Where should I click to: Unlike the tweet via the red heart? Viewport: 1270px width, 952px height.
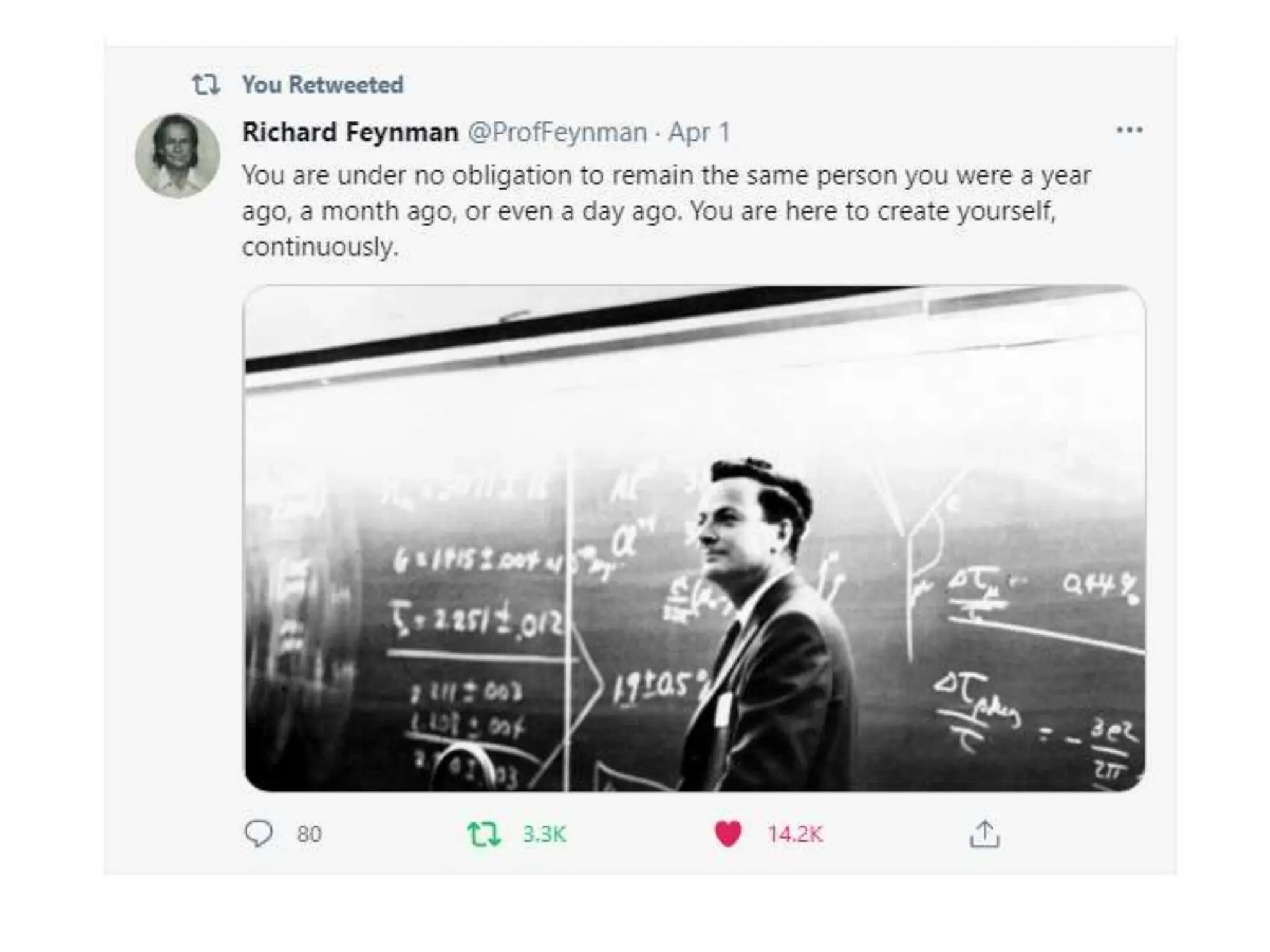728,834
